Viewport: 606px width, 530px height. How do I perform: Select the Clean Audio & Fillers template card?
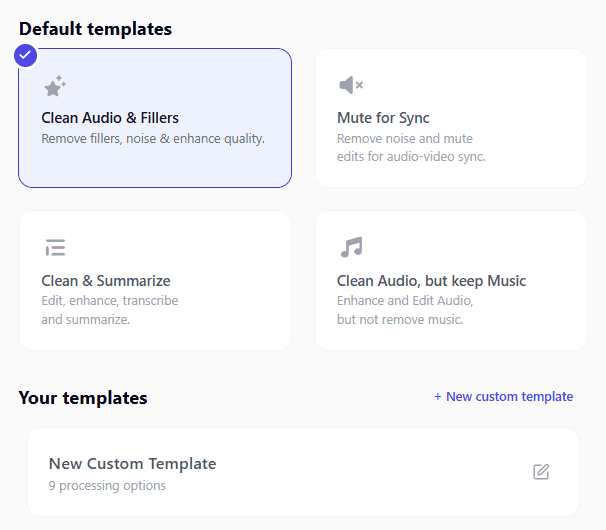point(155,118)
